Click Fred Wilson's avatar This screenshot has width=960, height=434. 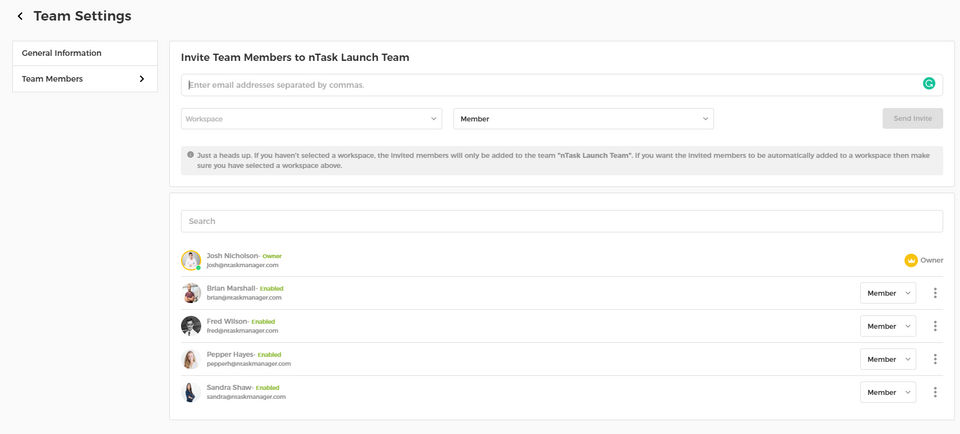(191, 326)
